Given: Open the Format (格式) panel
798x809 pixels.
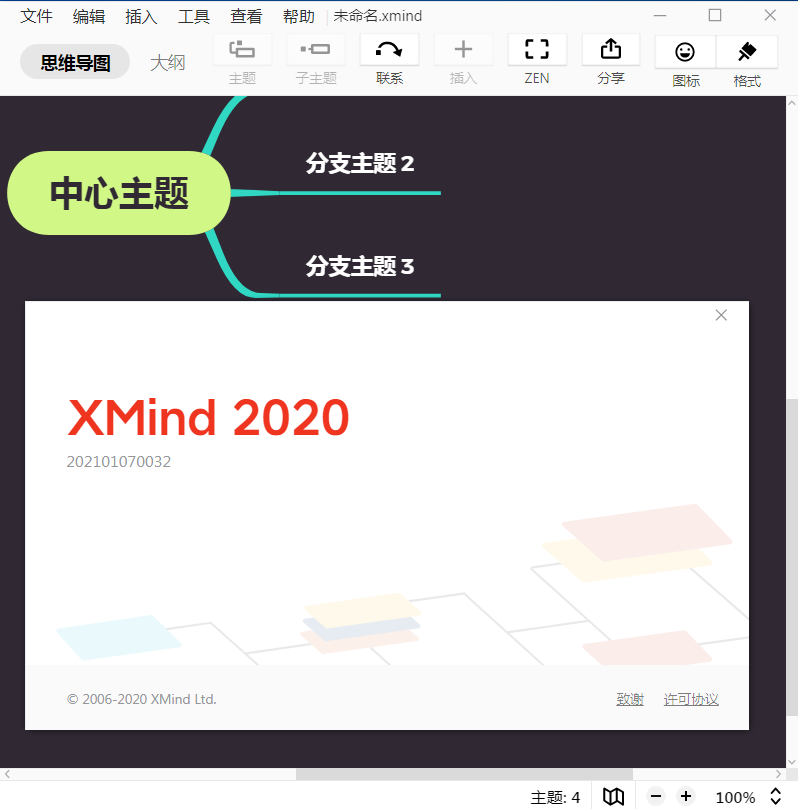Looking at the screenshot, I should coord(747,52).
